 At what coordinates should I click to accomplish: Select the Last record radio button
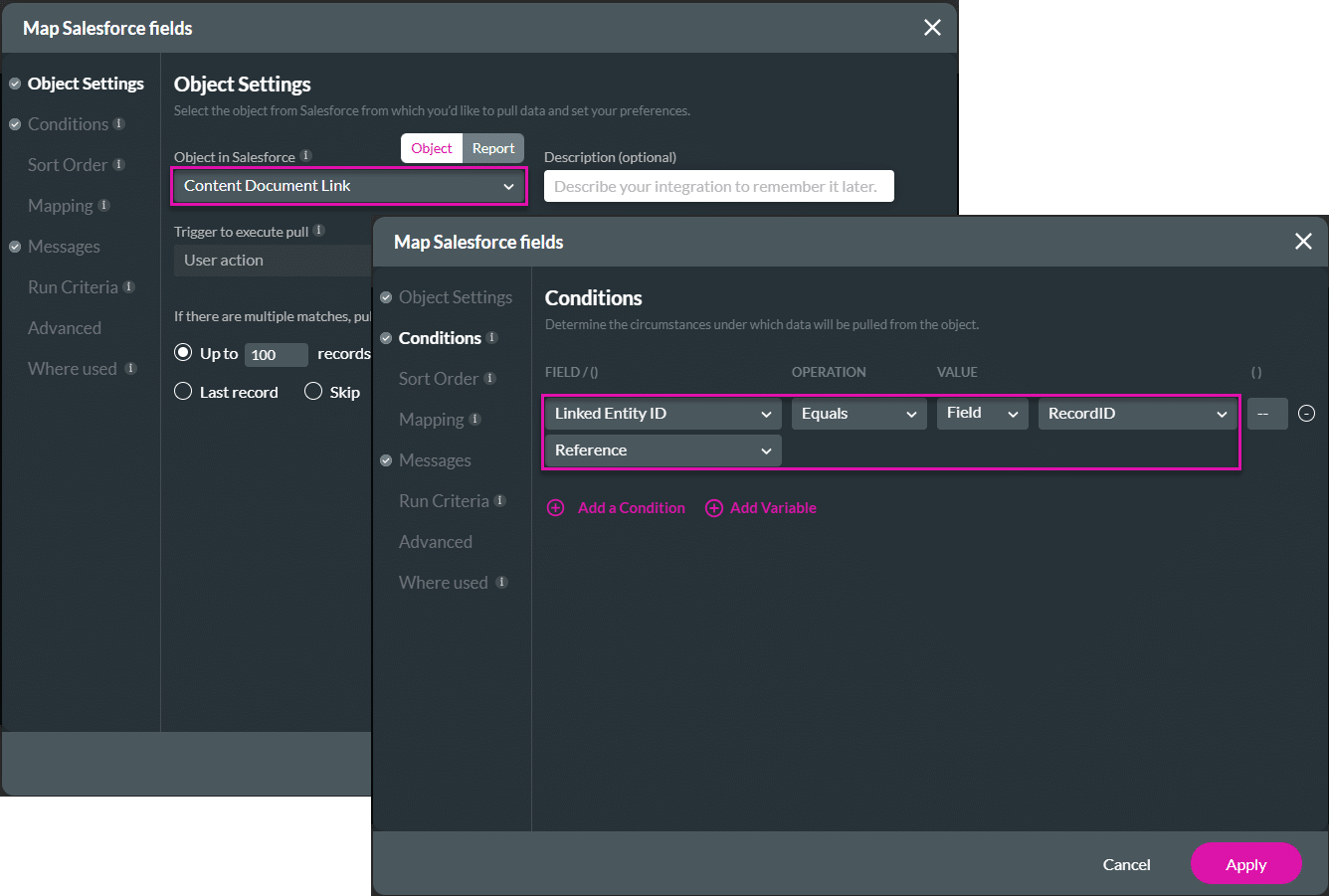coord(183,392)
